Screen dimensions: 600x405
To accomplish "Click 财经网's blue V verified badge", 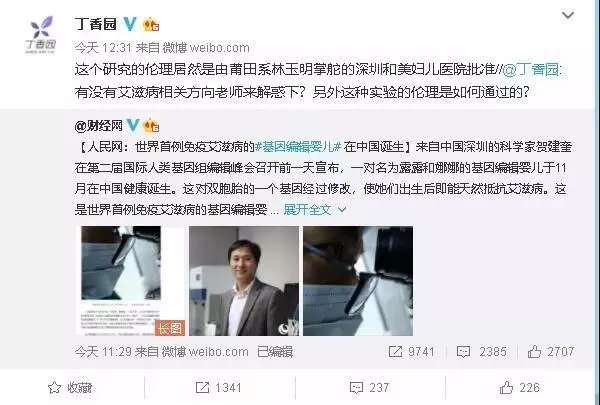I will point(132,125).
